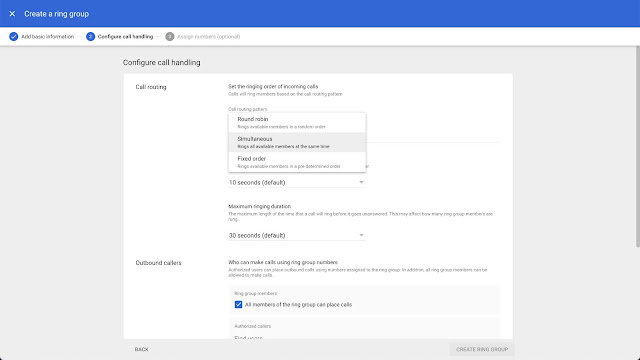Click the Maximum ringing duration heading
Screen dimensions: 640x360
click(x=260, y=207)
